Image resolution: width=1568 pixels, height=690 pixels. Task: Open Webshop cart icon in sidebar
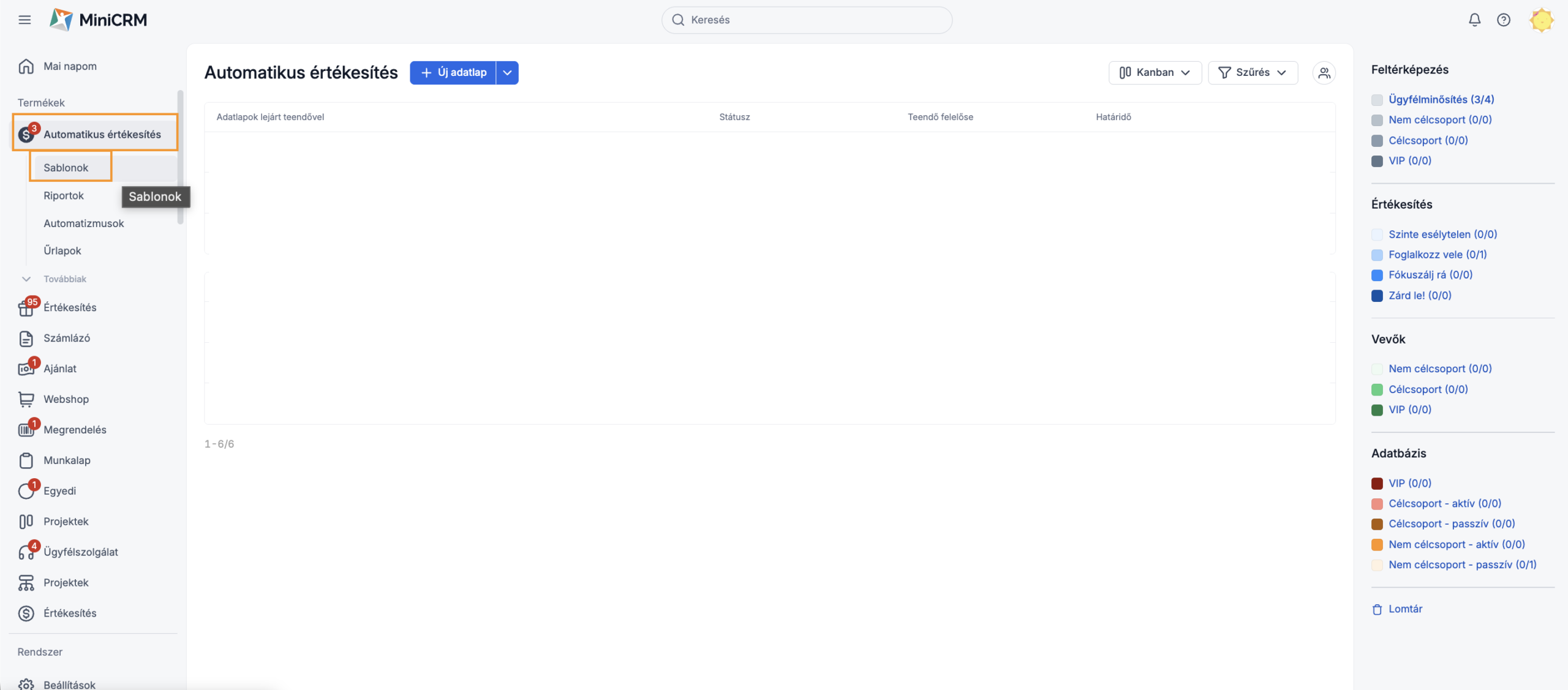(26, 399)
